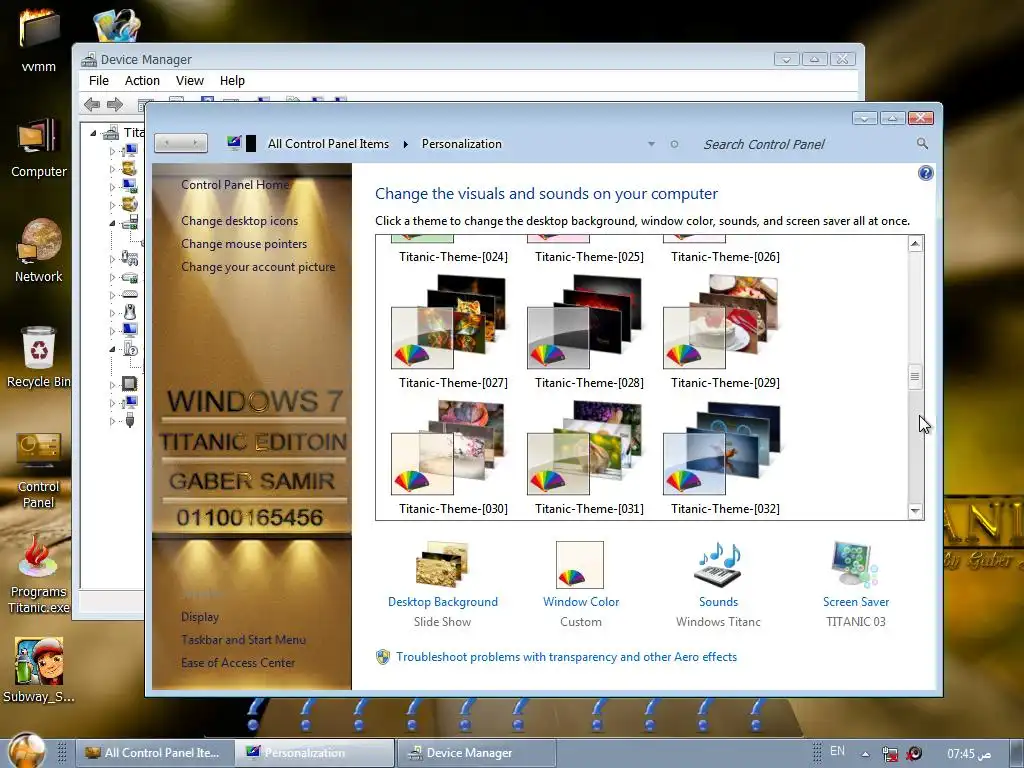Expand the USB controllers node arrow
1024x768 pixels.
(x=112, y=421)
